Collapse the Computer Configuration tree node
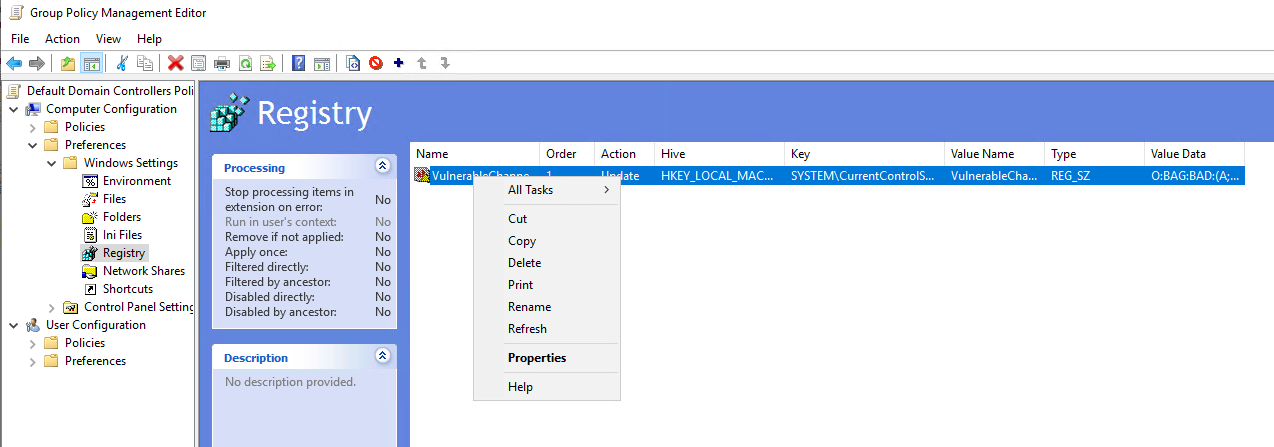The width and height of the screenshot is (1274, 447). coord(13,109)
